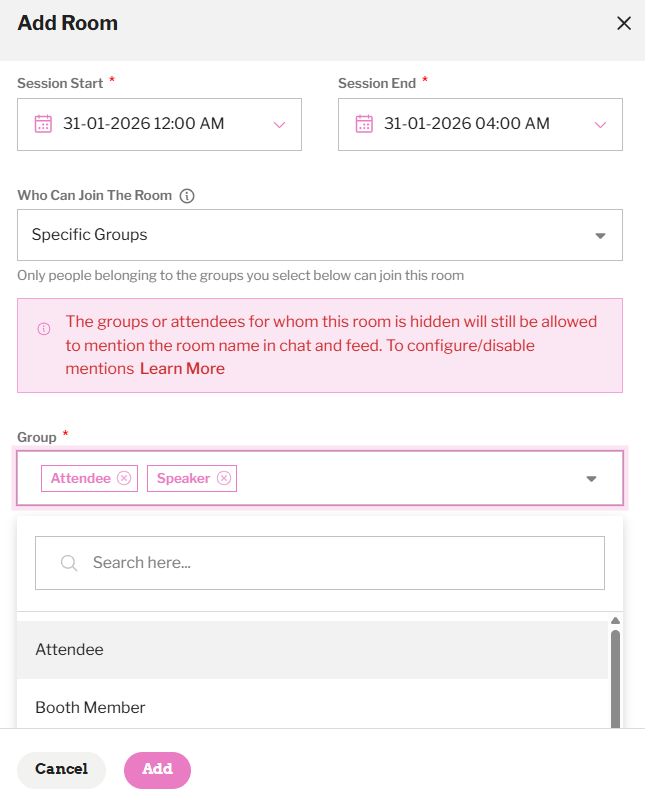
Task: Click the Search here input field
Action: coord(320,563)
